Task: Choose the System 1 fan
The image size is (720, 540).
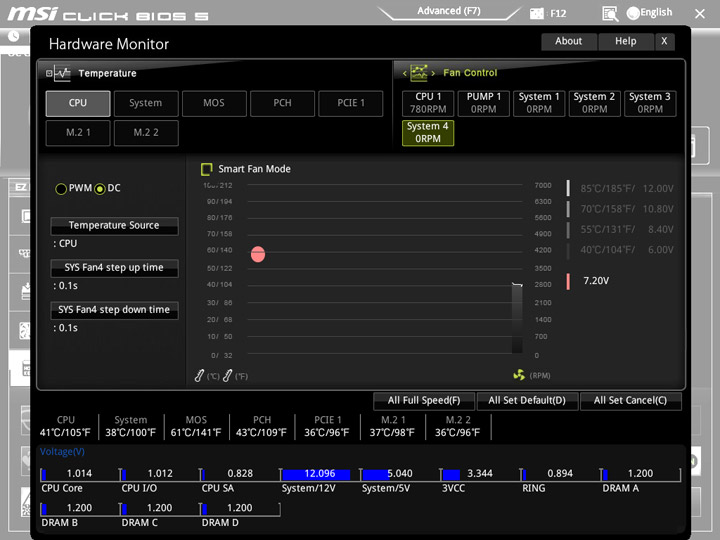Action: [539, 103]
